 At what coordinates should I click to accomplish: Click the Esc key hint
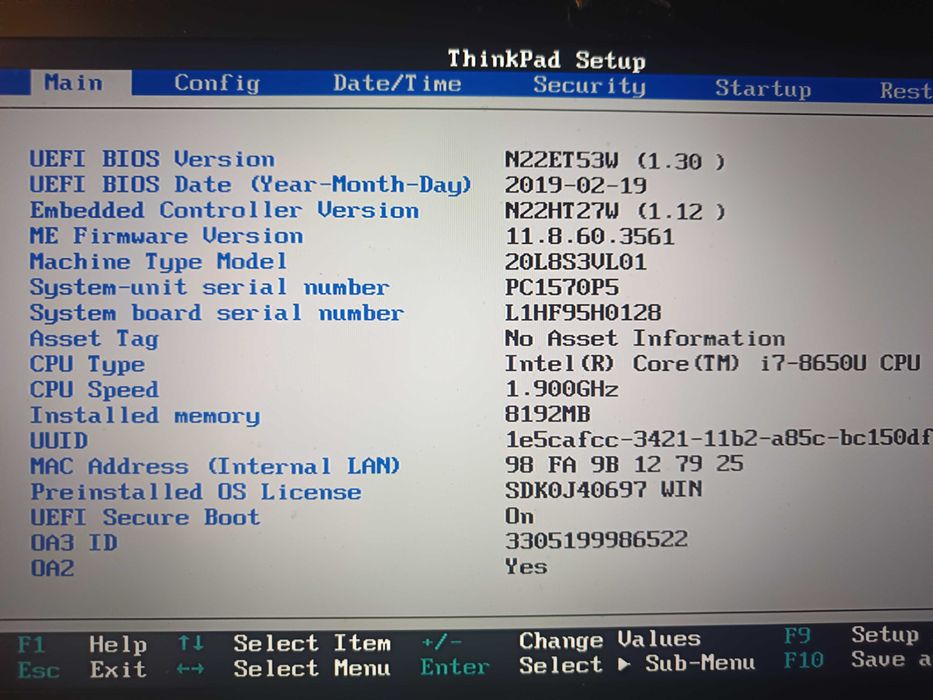pos(39,670)
